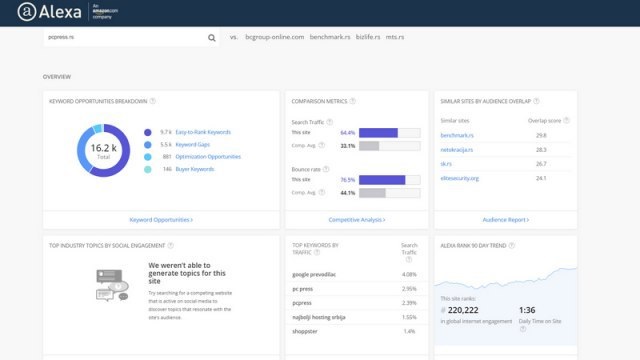Open help icon next to Overlap score
The image size is (640, 360).
pos(566,120)
